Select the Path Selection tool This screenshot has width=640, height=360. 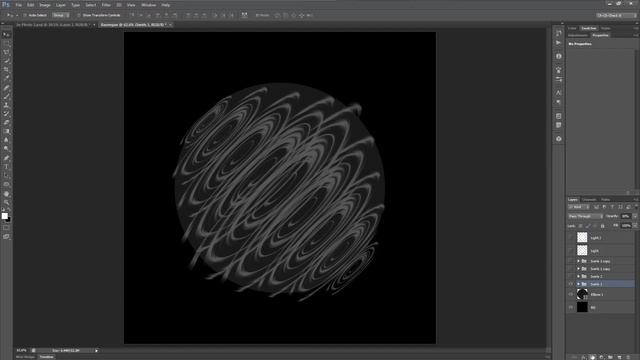6,176
